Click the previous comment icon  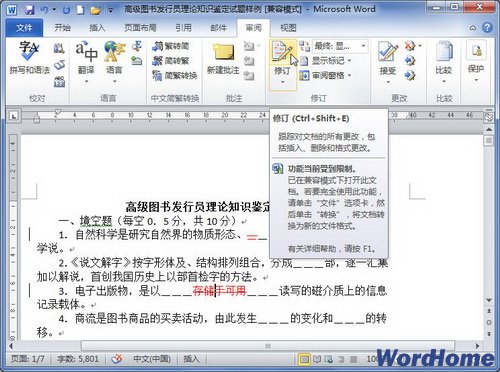pyautogui.click(x=249, y=61)
